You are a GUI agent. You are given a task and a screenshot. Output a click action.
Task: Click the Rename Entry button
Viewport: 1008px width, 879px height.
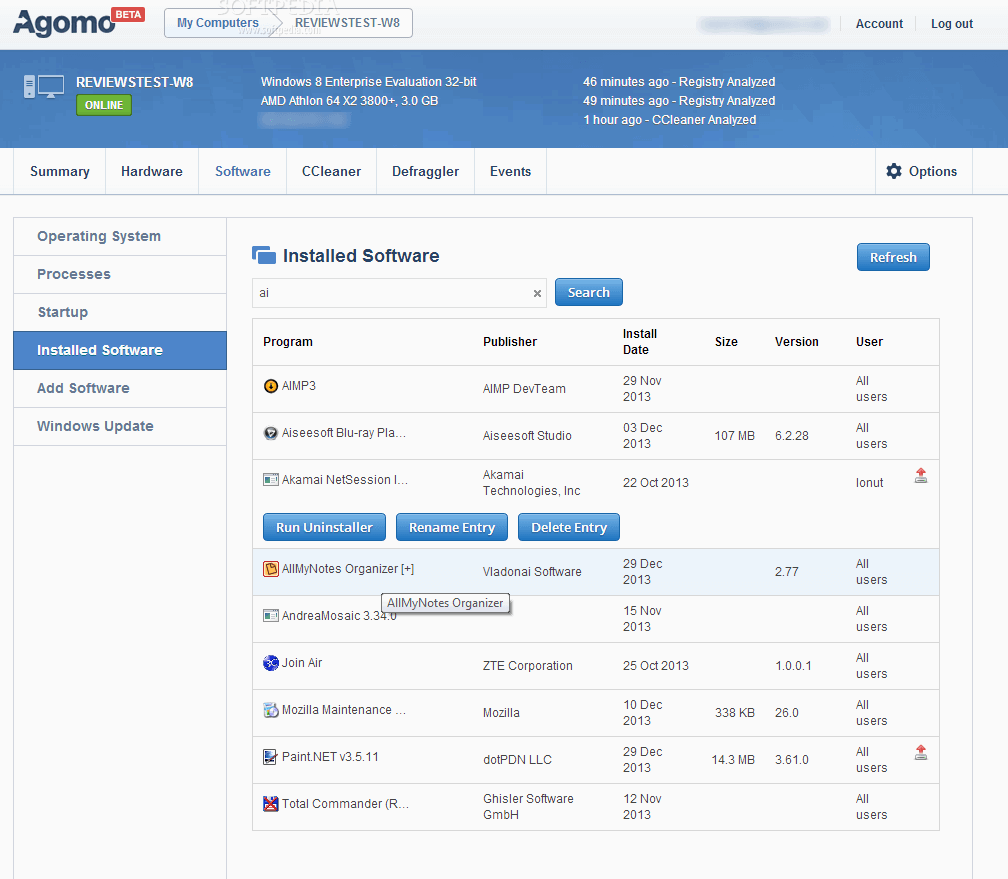(452, 527)
